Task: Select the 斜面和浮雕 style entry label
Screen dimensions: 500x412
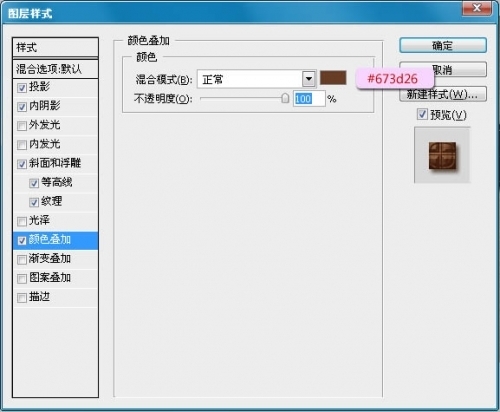Action: [55, 163]
